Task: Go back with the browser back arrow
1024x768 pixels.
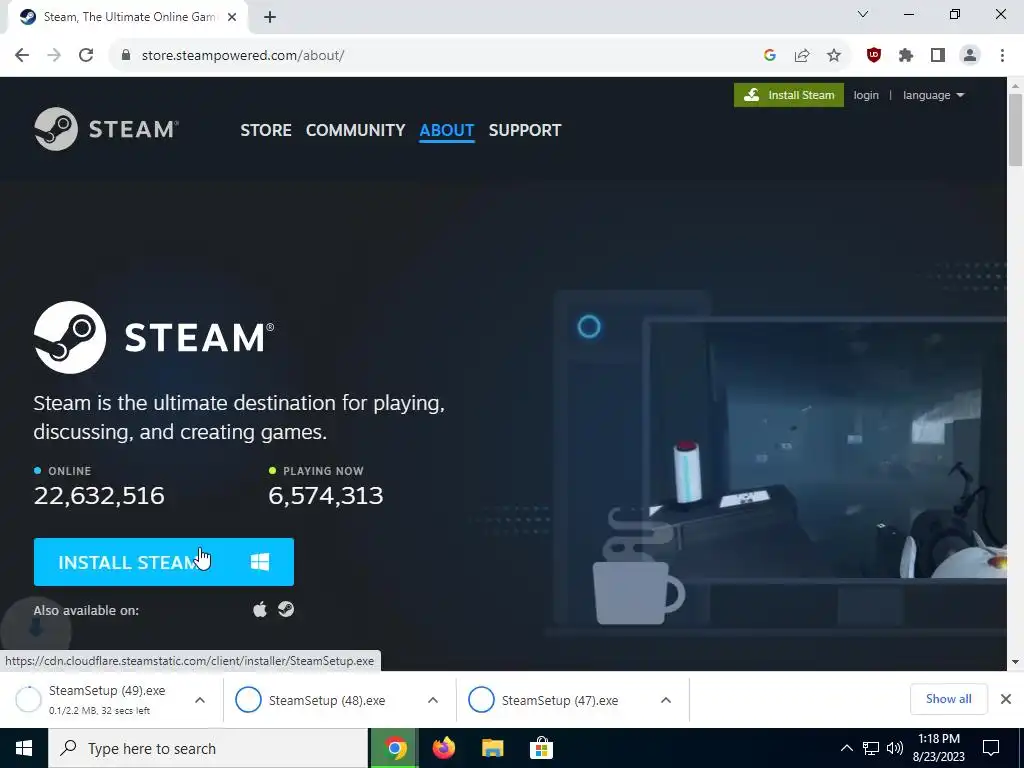Action: [22, 56]
